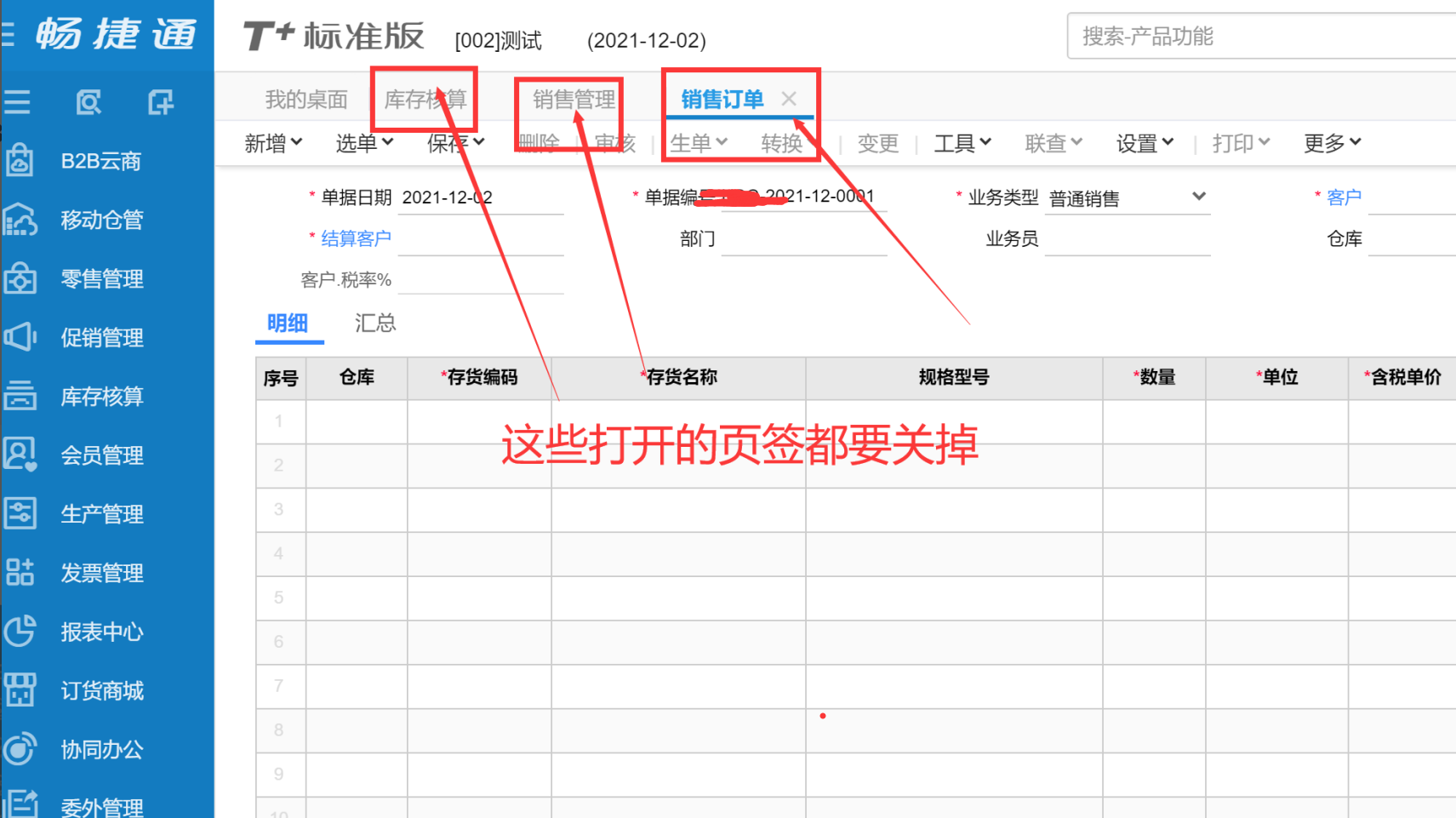
Task: Click the 促销管理 megaphone icon
Action: click(20, 337)
